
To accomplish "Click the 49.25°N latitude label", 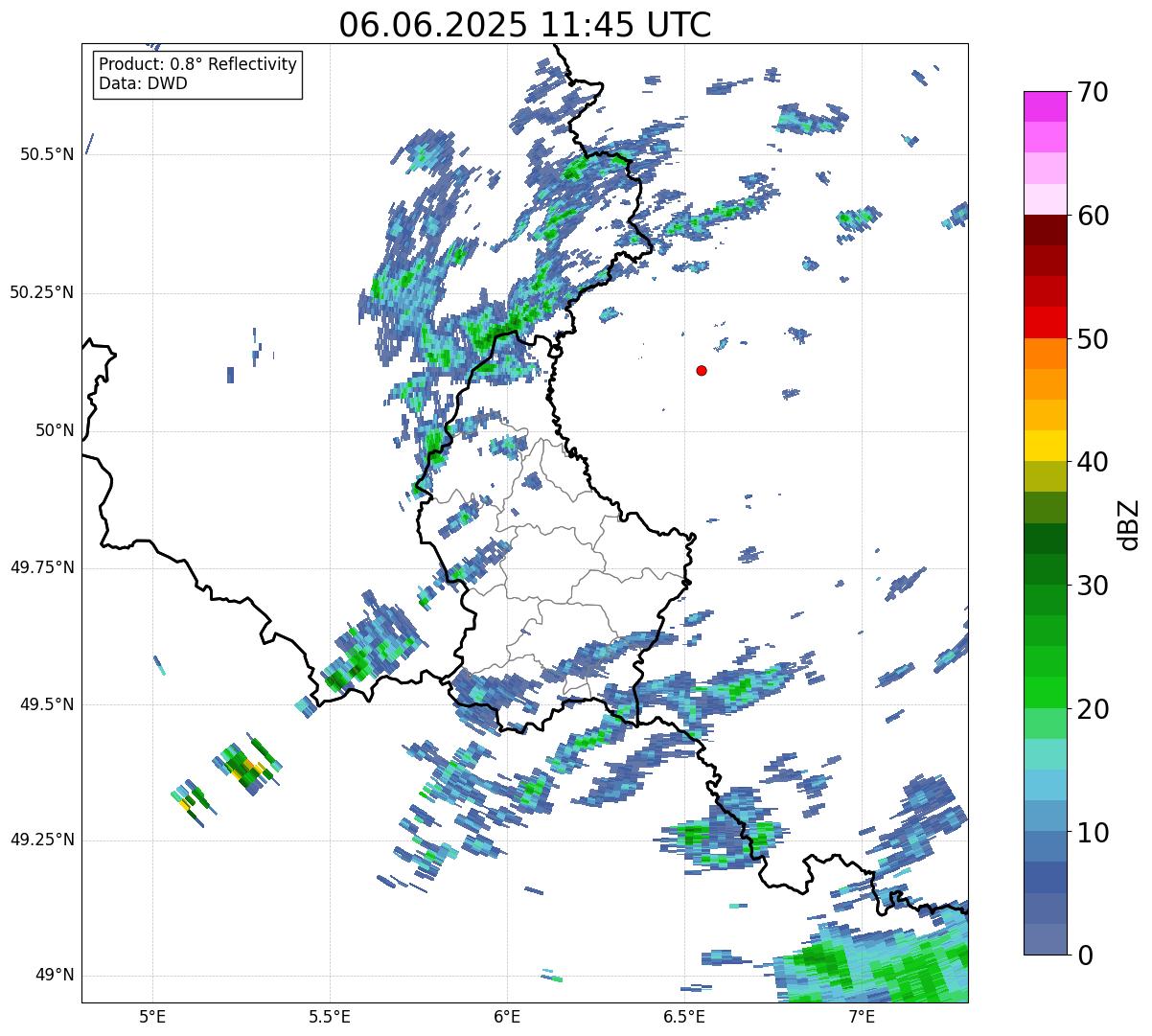I will (42, 840).
